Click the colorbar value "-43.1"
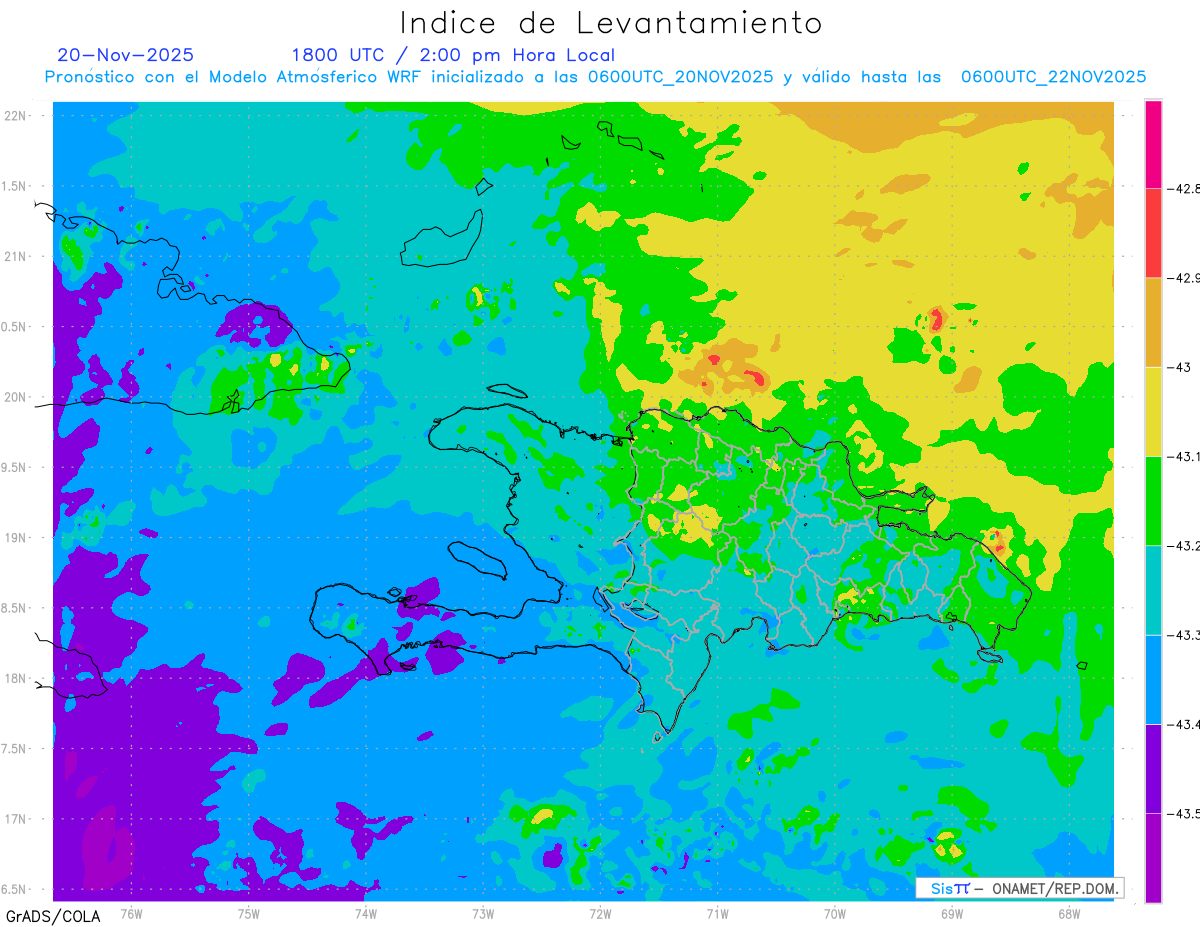The height and width of the screenshot is (927, 1200). [1186, 456]
